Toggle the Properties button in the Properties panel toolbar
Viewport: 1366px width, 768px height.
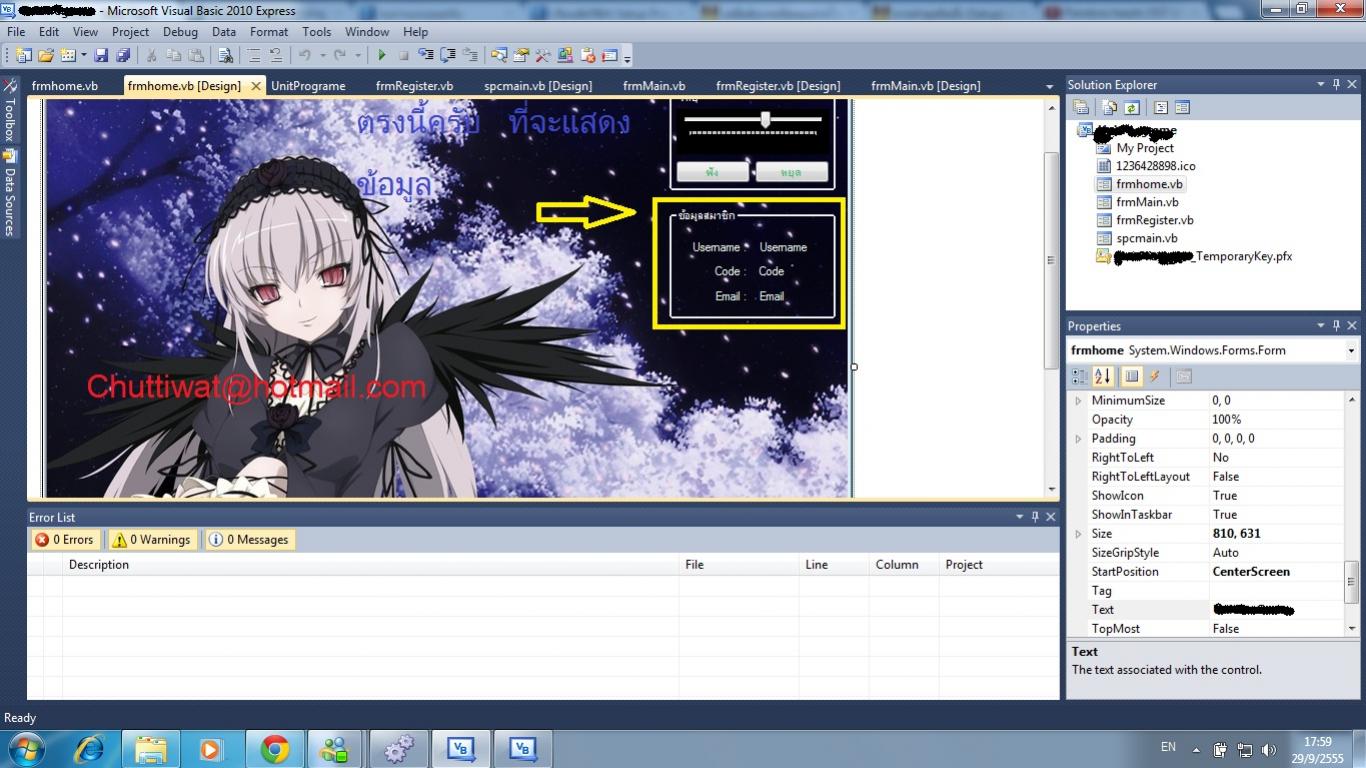(x=1131, y=376)
